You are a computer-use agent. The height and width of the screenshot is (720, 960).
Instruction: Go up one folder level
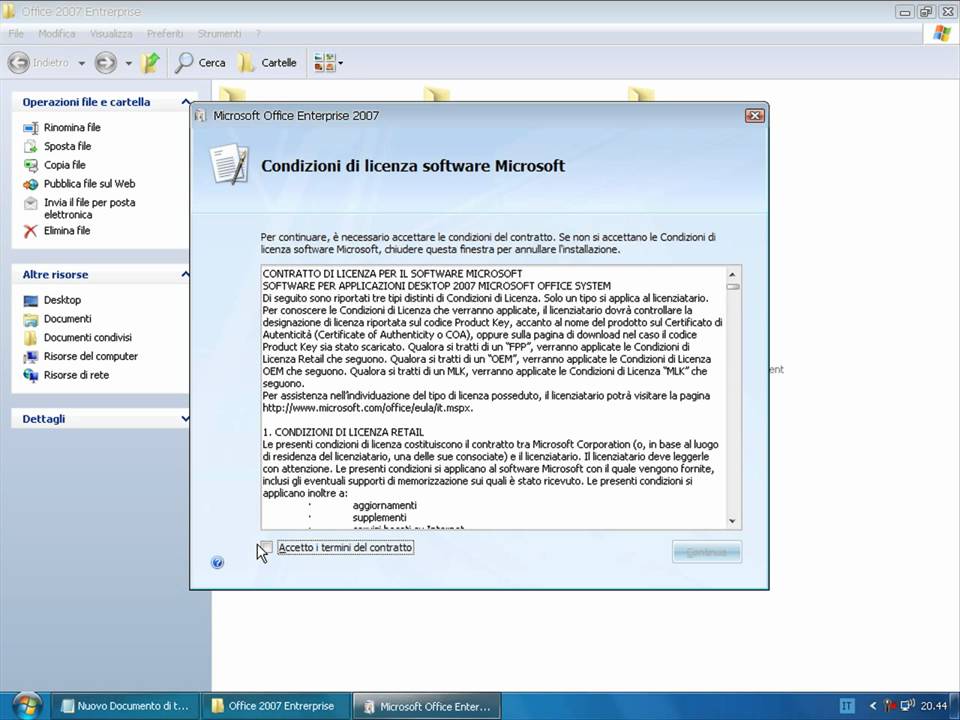click(x=150, y=62)
